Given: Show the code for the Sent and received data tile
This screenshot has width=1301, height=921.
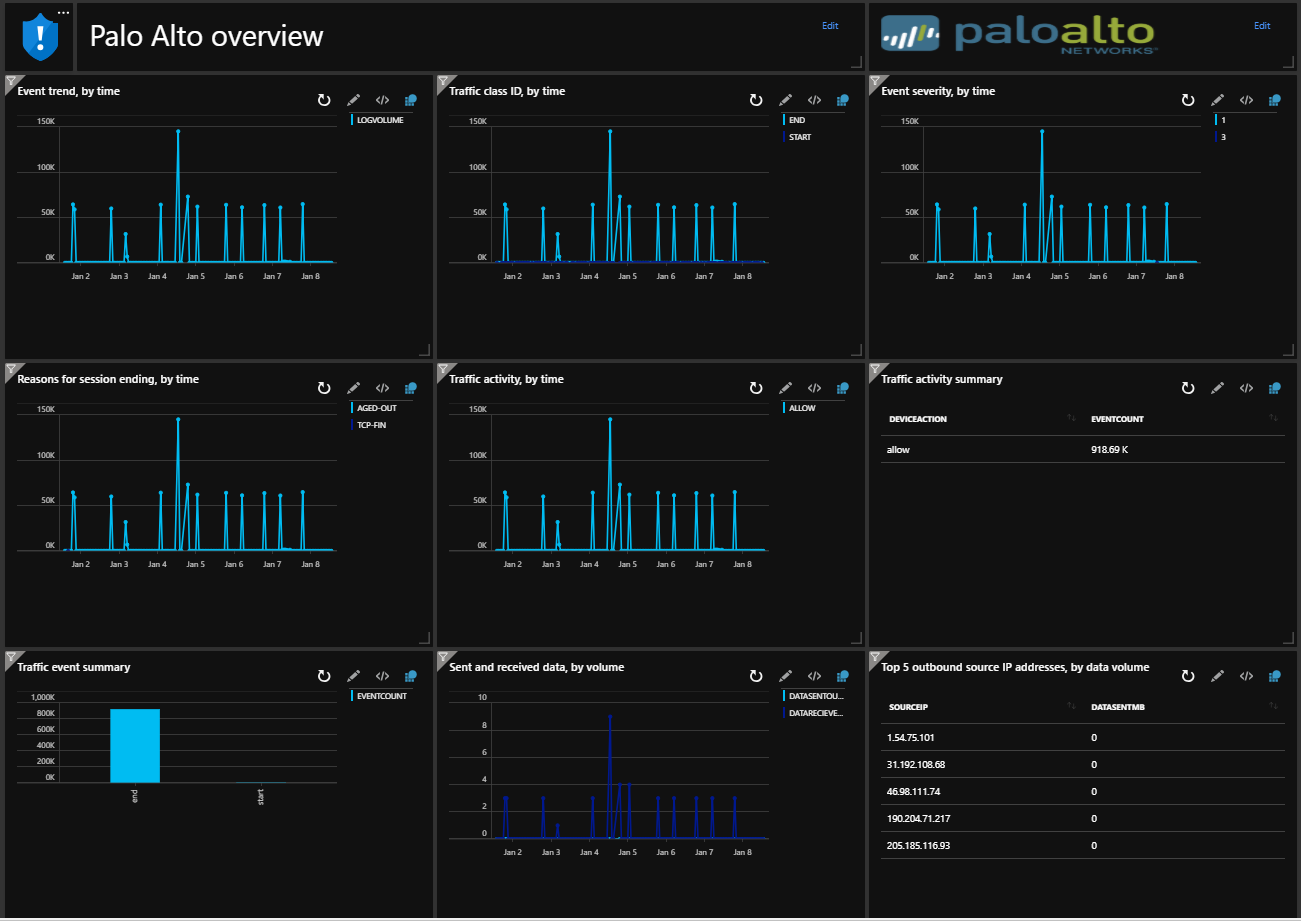Looking at the screenshot, I should pos(814,676).
